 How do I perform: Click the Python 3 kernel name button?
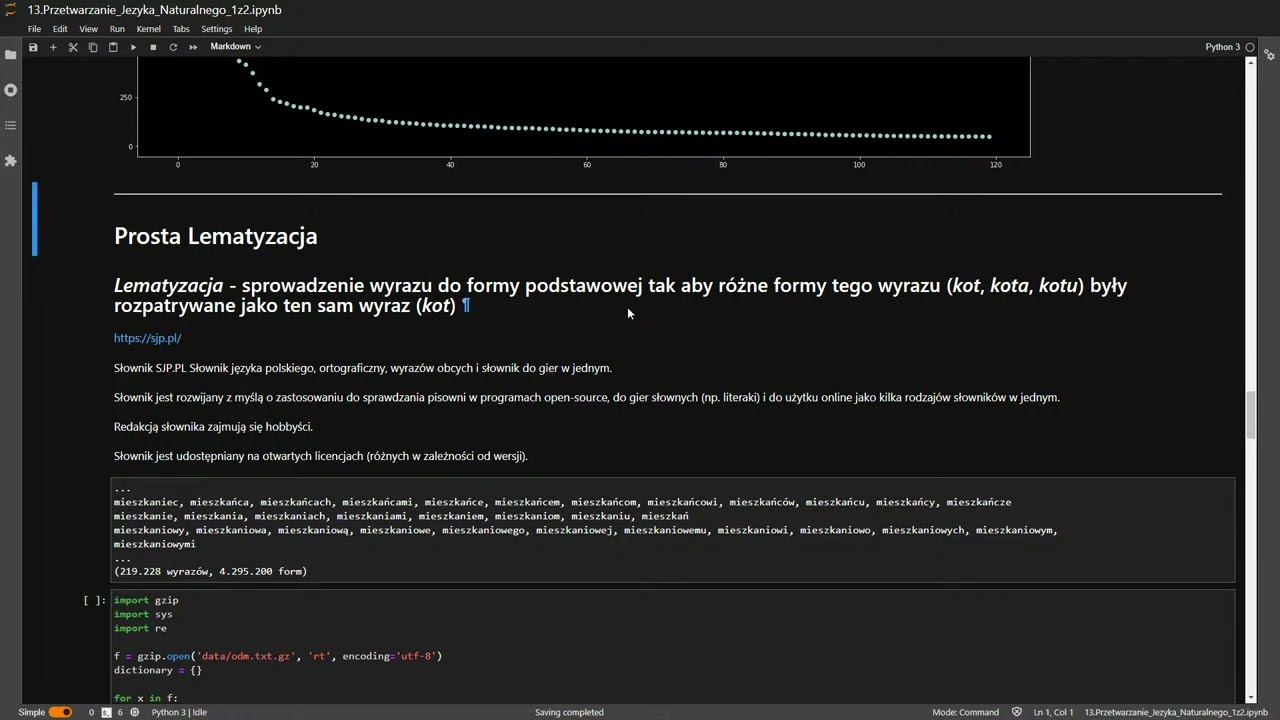tap(1222, 47)
